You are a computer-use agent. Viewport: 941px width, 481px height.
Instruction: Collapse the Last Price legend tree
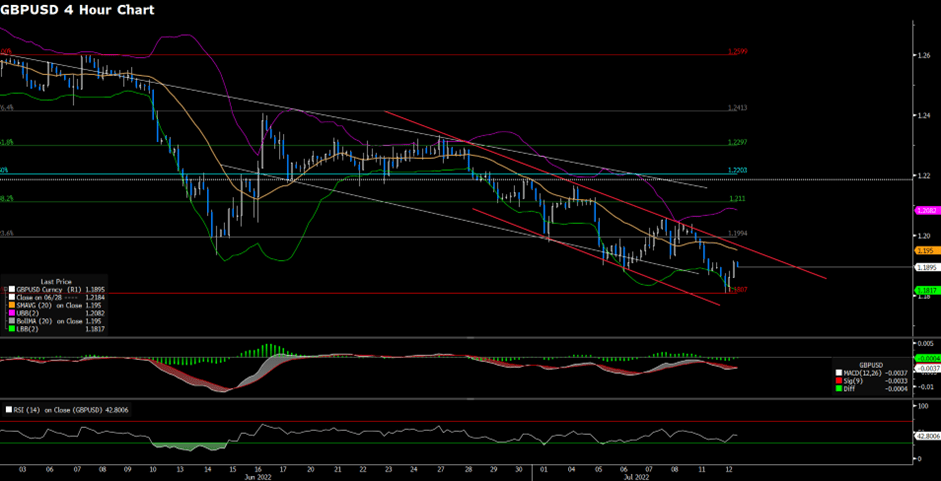(x=3, y=290)
